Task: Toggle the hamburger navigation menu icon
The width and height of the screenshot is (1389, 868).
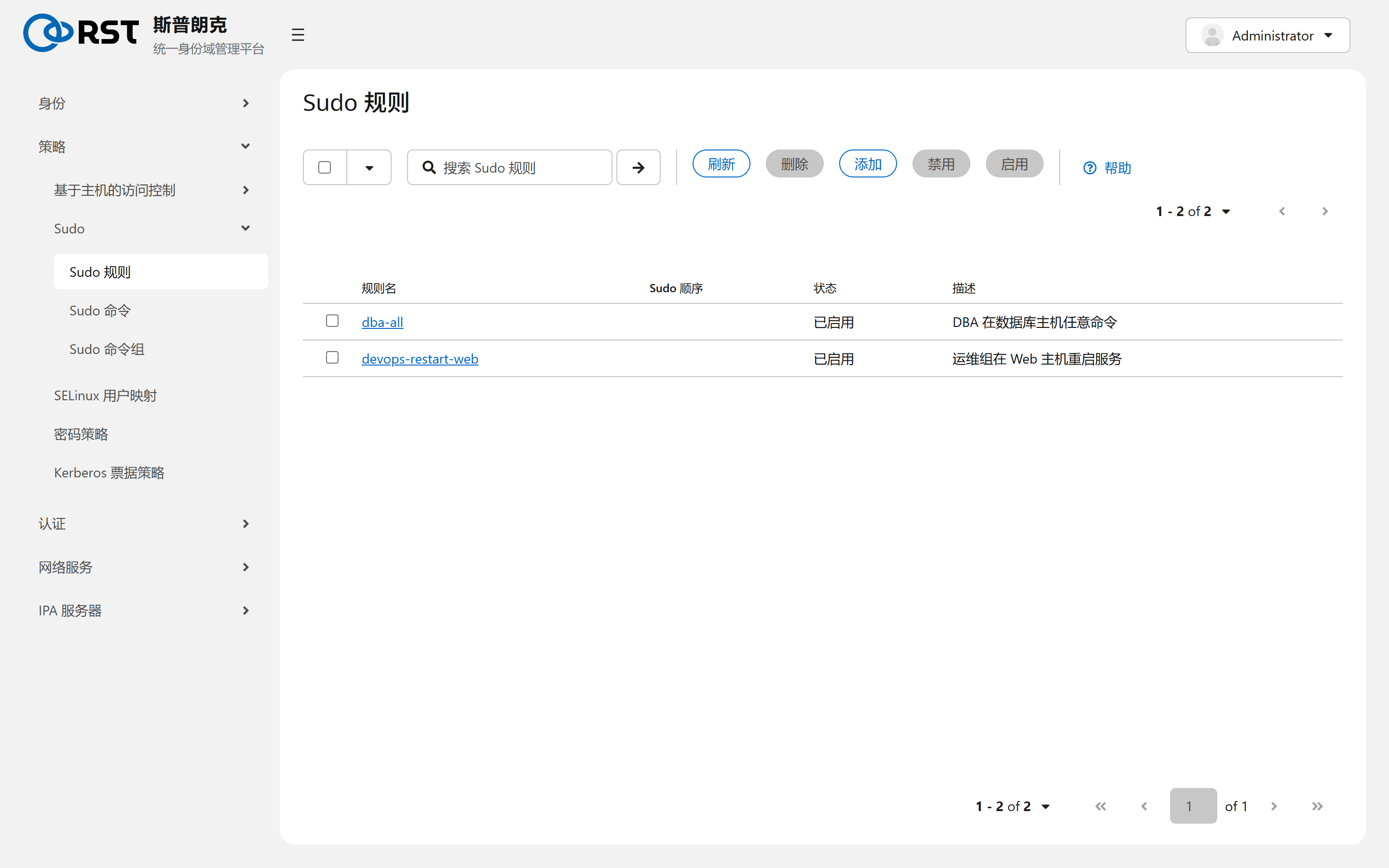Action: click(297, 35)
